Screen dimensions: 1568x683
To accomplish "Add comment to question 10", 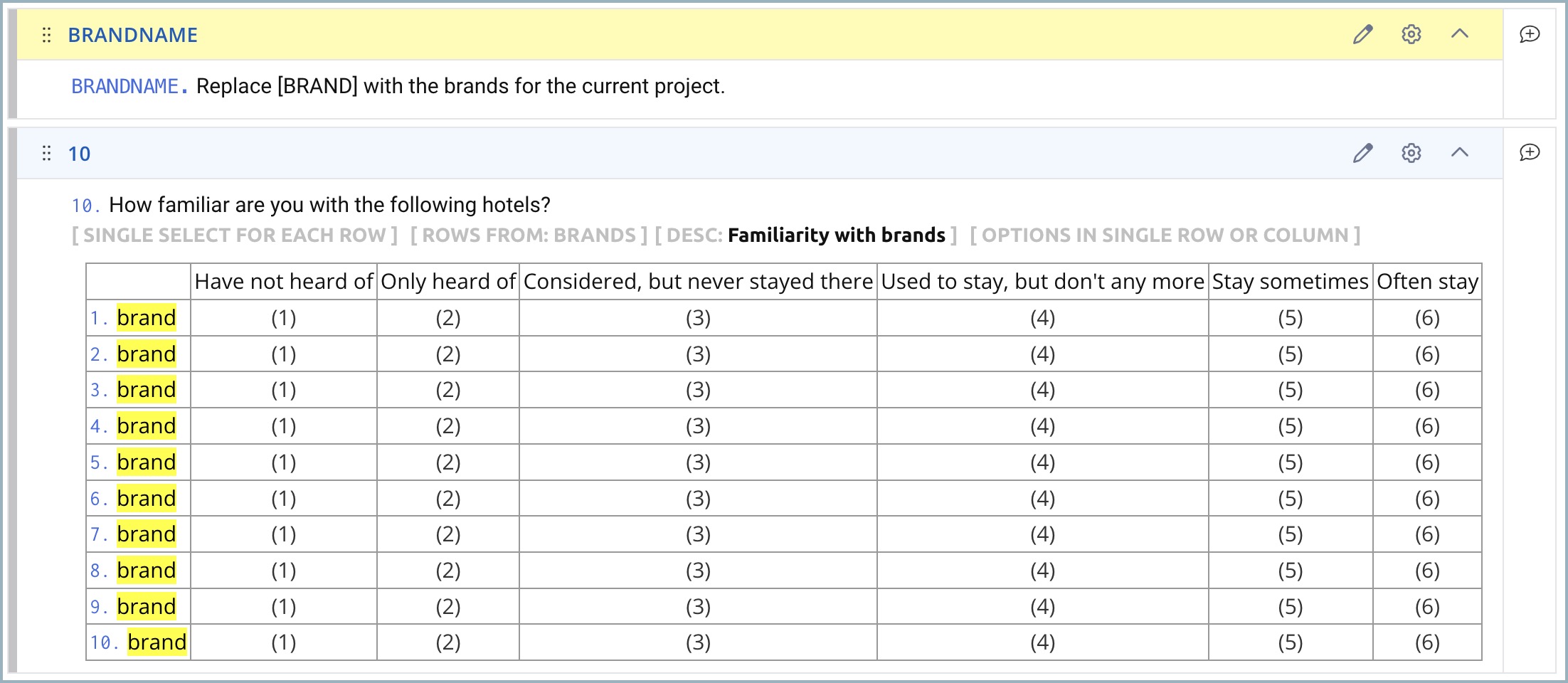I will 1530,152.
